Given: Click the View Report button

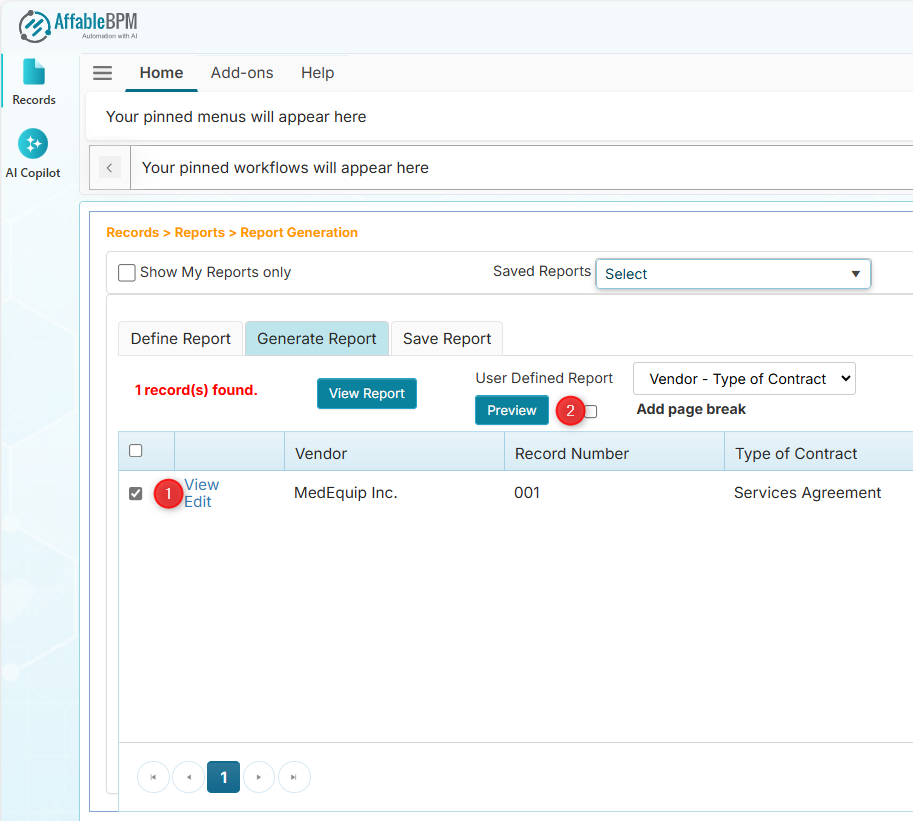Looking at the screenshot, I should 366,393.
